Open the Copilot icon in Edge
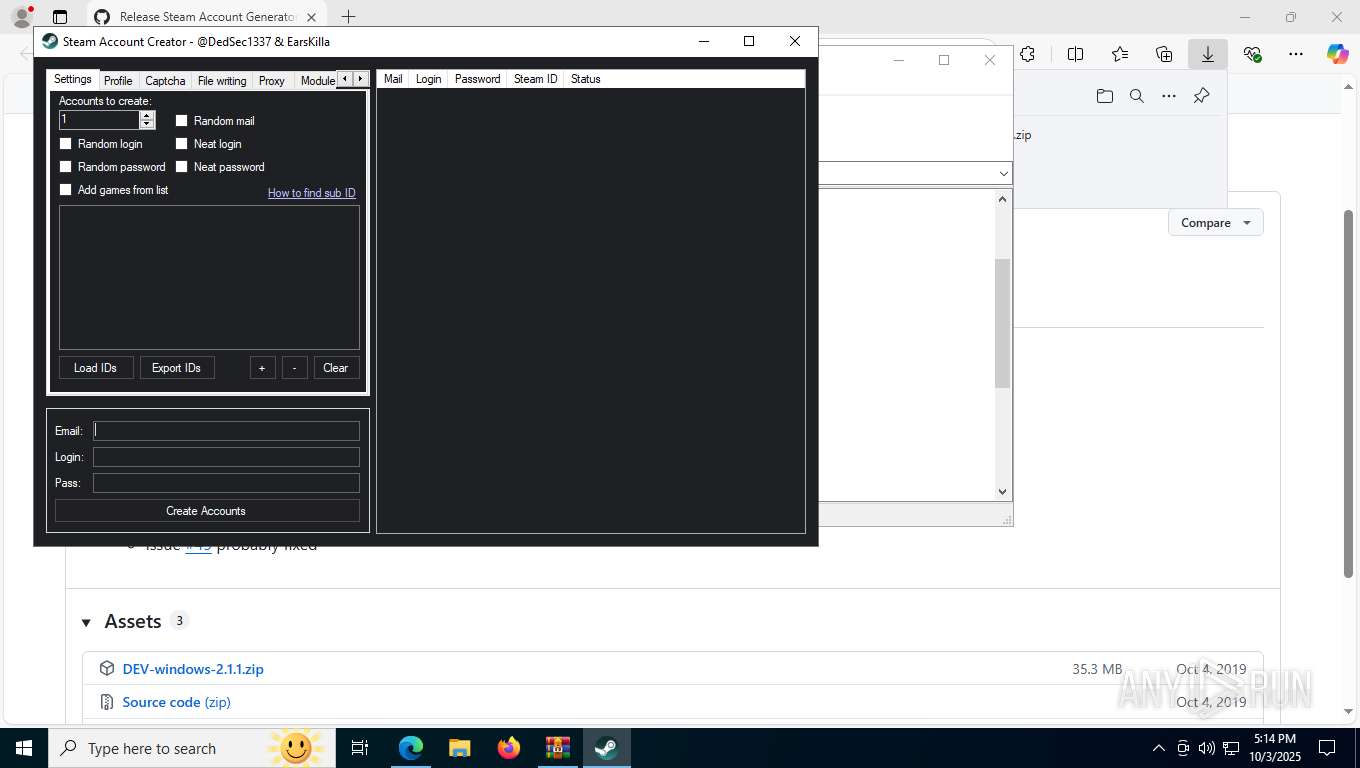This screenshot has width=1360, height=768. point(1338,54)
